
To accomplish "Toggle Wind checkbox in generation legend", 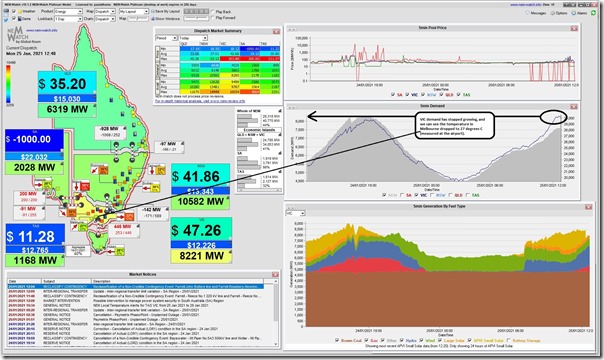I will click(x=421, y=340).
